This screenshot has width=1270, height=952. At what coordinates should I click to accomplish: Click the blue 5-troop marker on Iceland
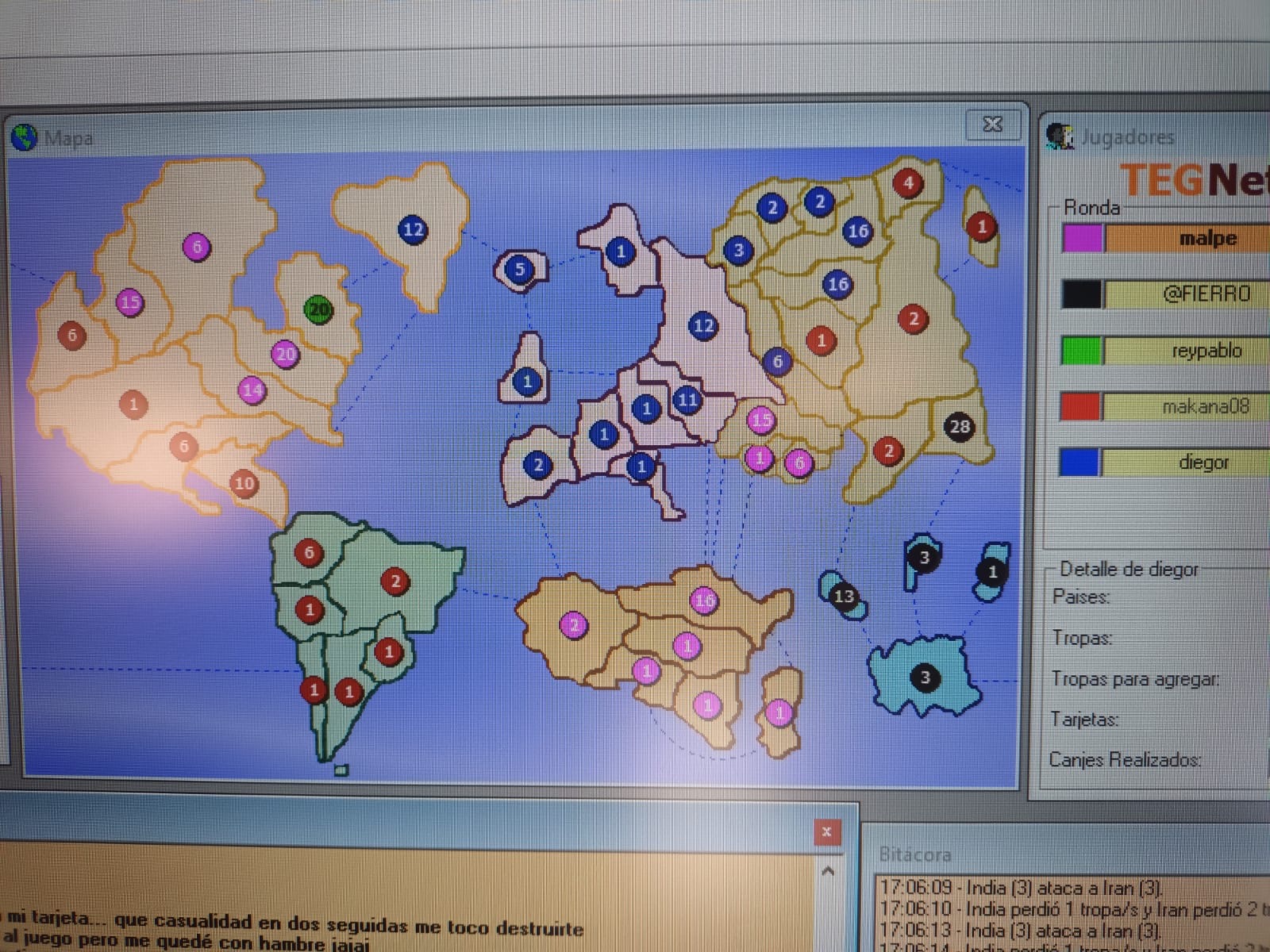click(x=519, y=269)
